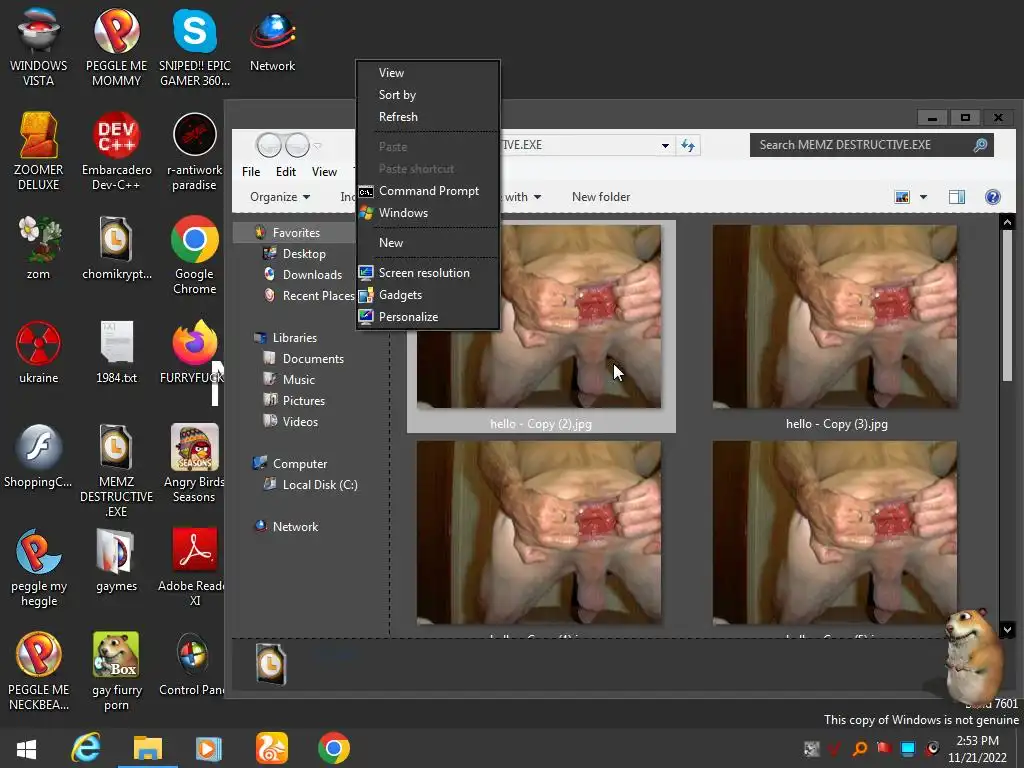Select Gadgets from the context menu
1024x768 pixels.
(x=428, y=295)
